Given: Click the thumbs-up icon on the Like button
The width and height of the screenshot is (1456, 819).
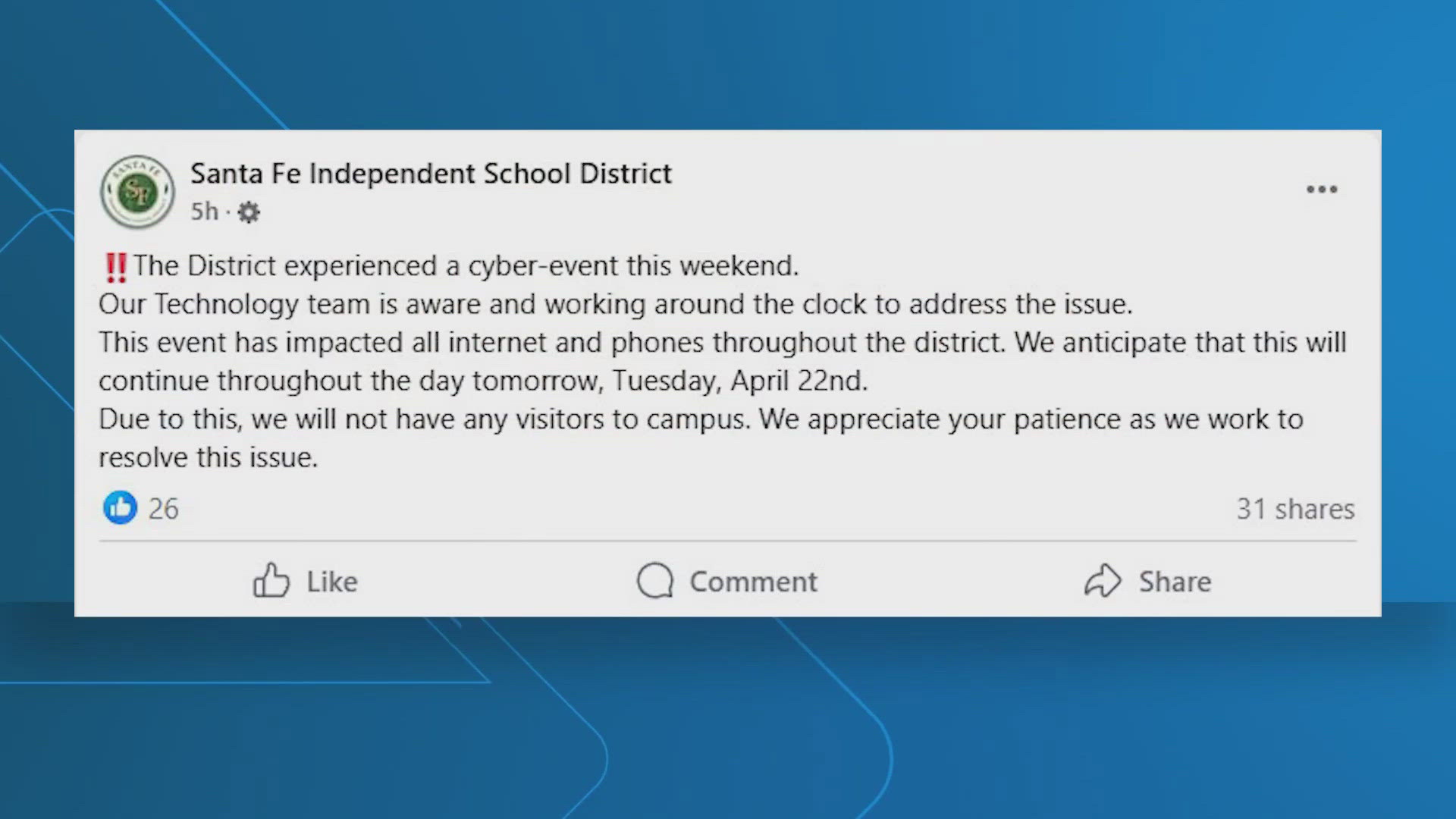Looking at the screenshot, I should pyautogui.click(x=271, y=581).
